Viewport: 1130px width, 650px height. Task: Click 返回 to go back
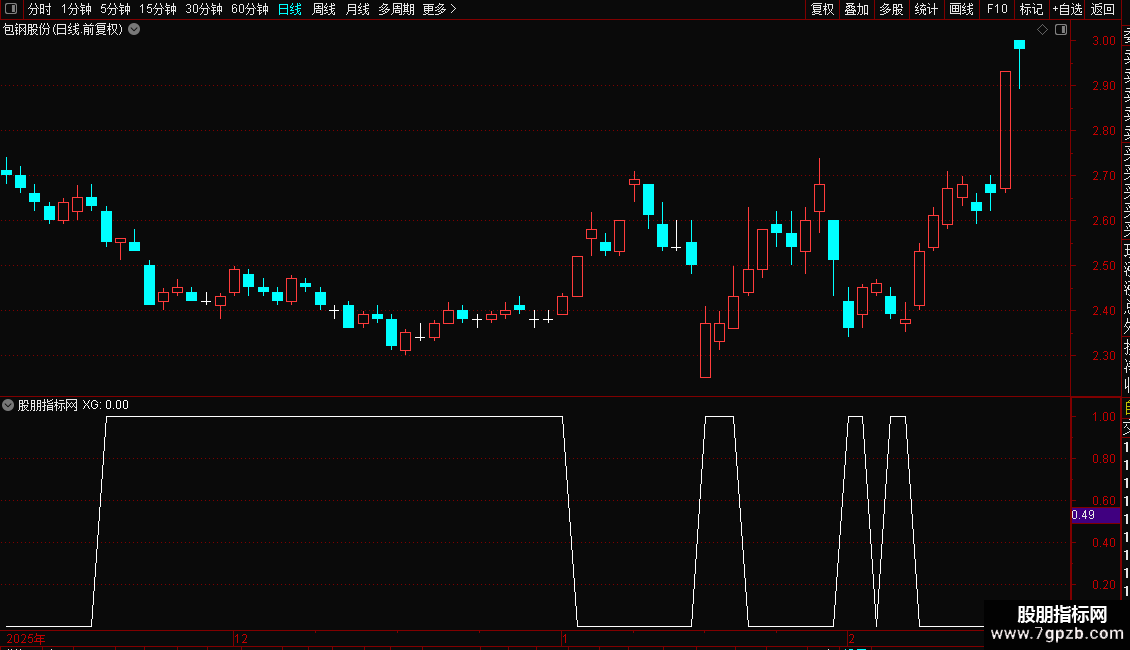pos(1103,9)
